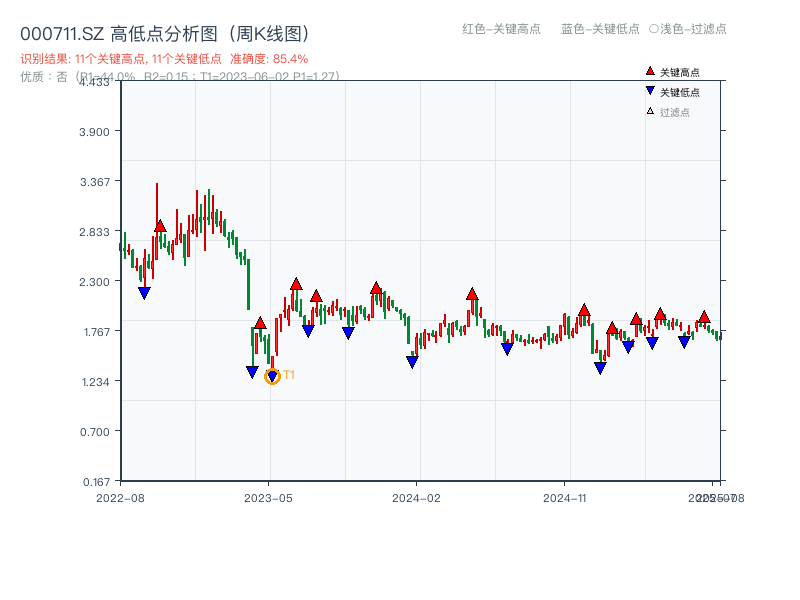Click the 过滤点 legend label in the chart

point(674,112)
